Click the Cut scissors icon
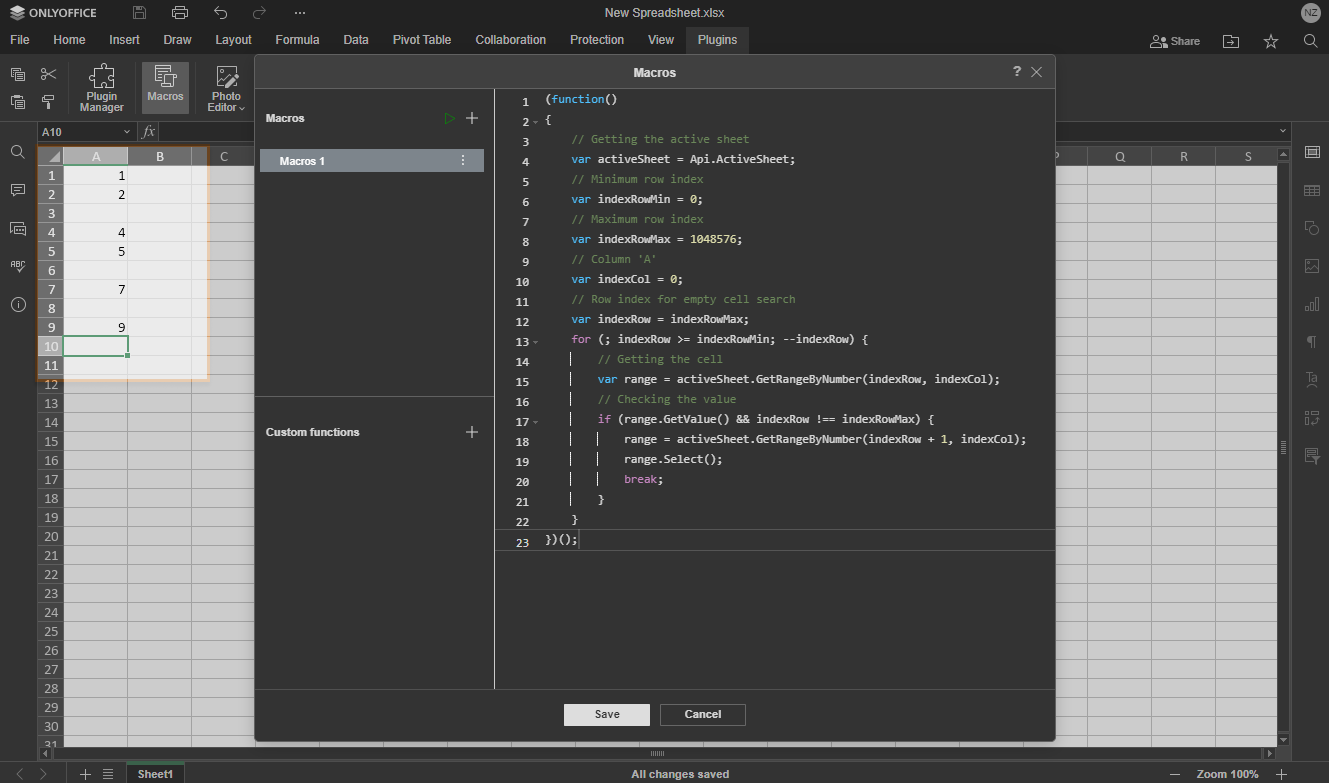The width and height of the screenshot is (1329, 783). tap(48, 74)
